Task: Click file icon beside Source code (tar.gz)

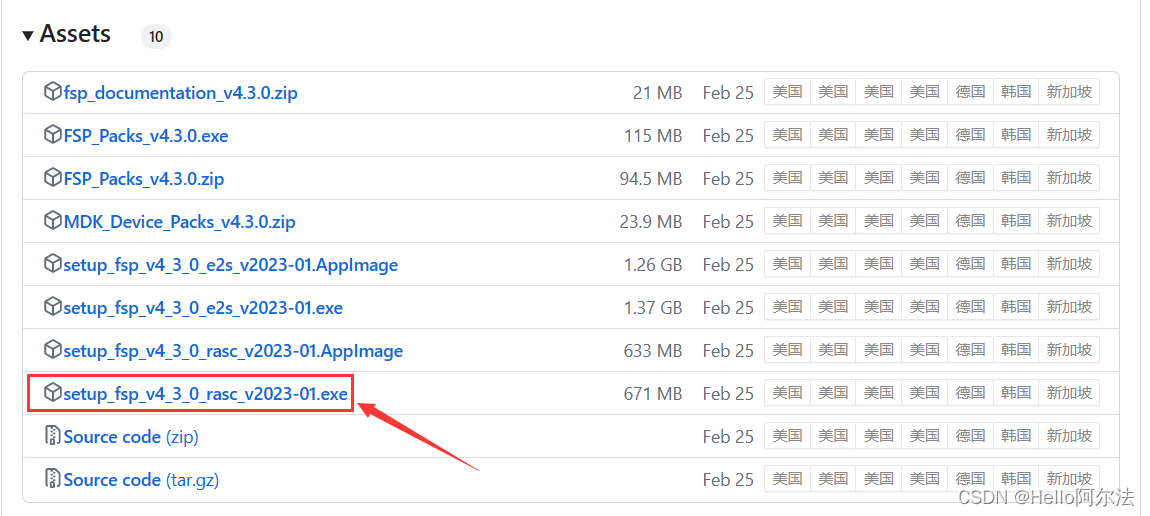Action: (x=53, y=479)
